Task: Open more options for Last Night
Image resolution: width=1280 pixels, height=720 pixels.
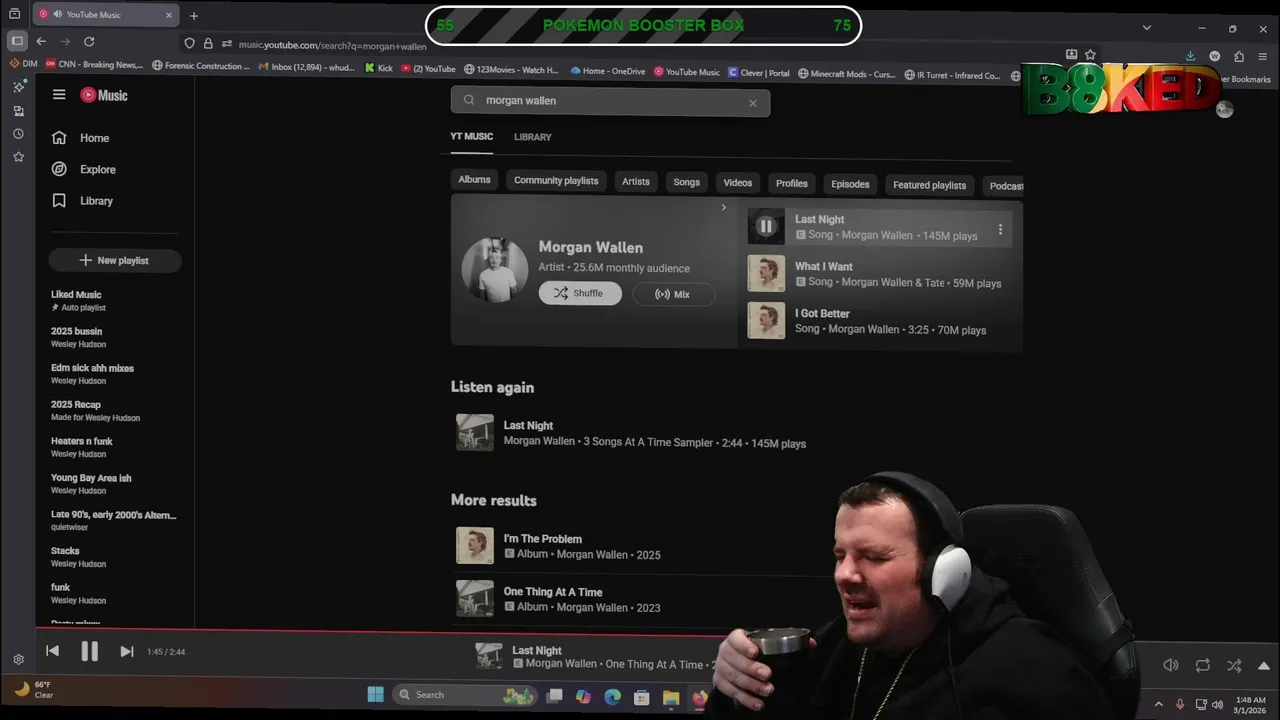Action: [1000, 230]
